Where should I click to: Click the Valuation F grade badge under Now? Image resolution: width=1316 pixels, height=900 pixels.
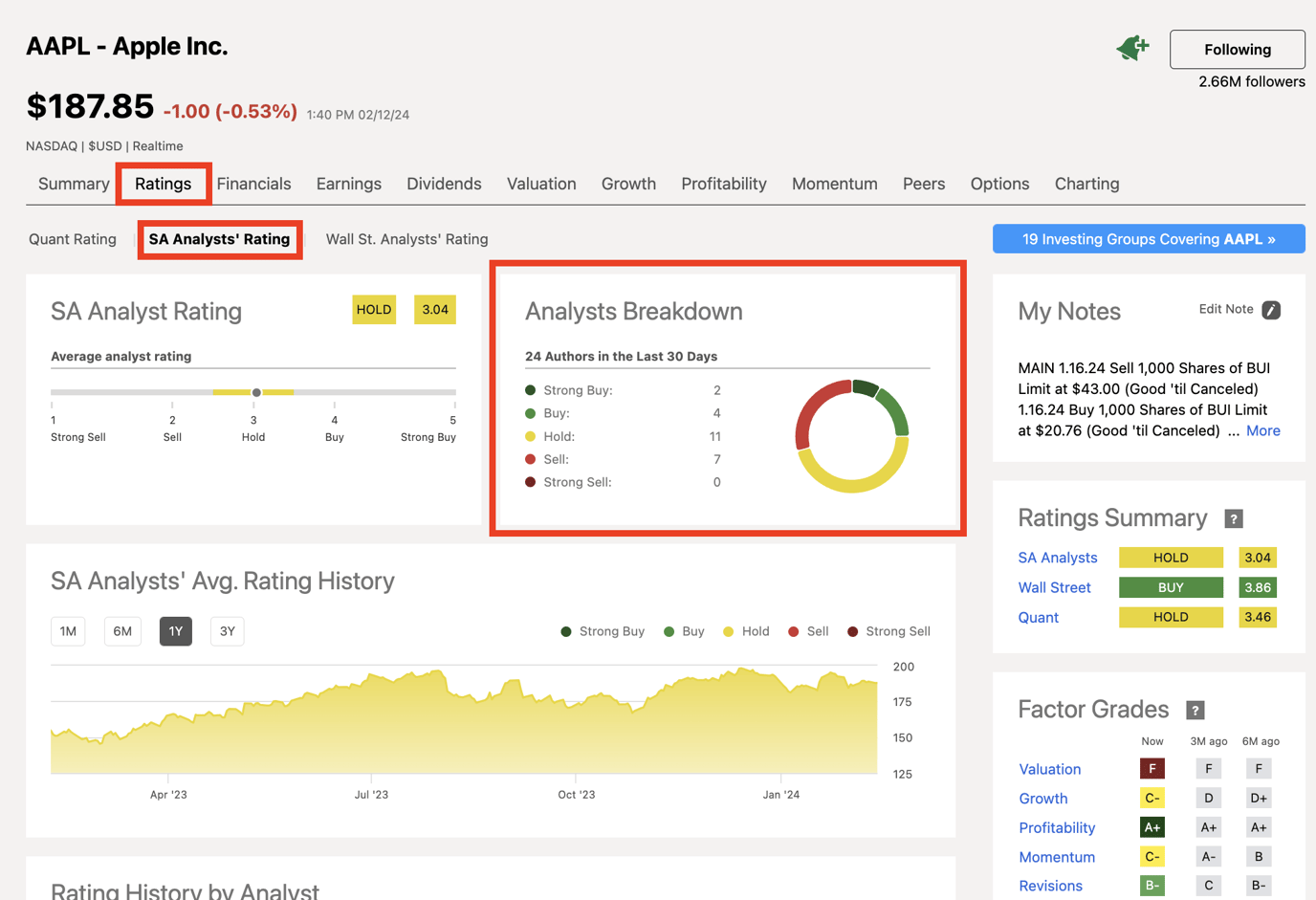(1152, 768)
